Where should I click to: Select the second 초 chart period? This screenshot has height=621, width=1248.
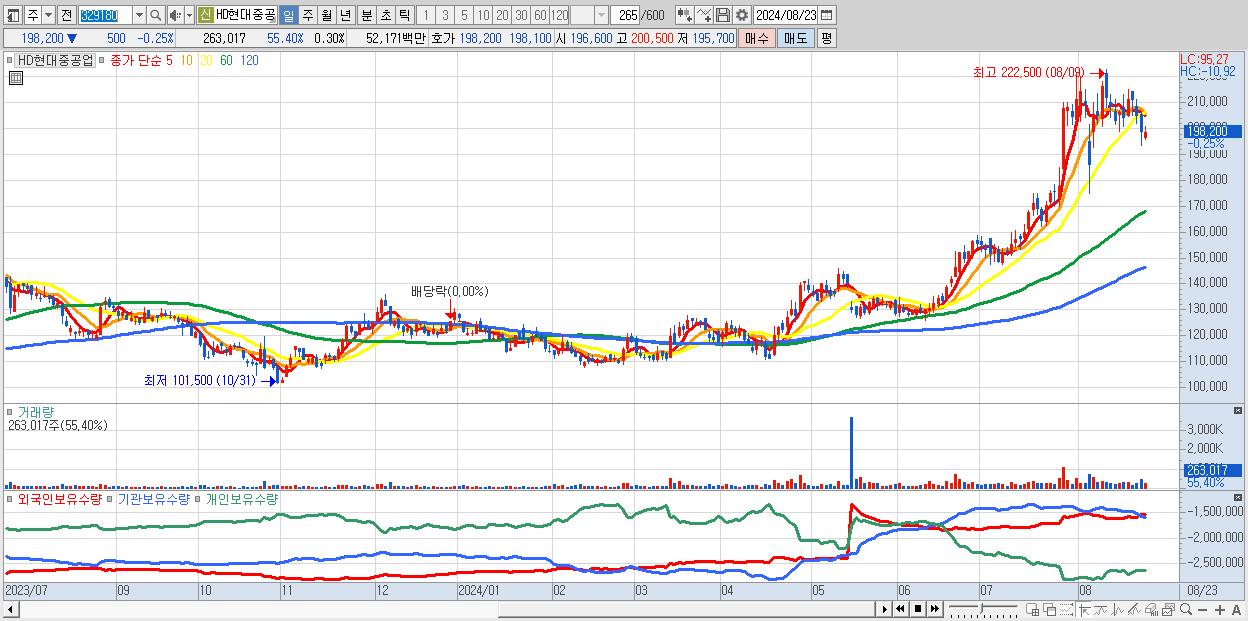point(386,15)
